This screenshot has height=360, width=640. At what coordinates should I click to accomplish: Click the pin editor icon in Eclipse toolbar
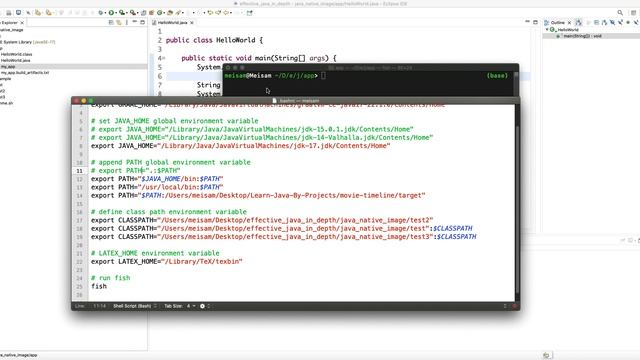point(249,13)
